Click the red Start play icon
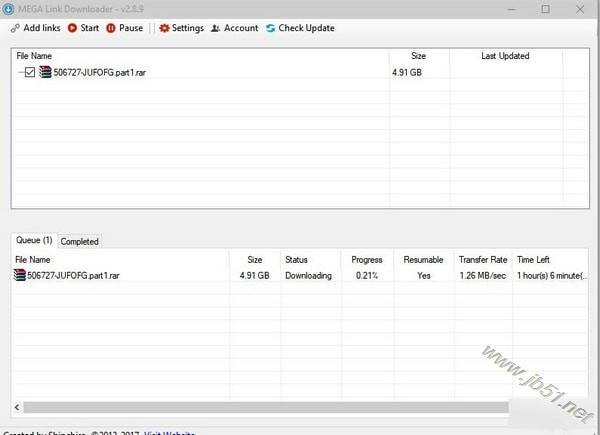Screen dimensions: 600x435 tap(72, 28)
